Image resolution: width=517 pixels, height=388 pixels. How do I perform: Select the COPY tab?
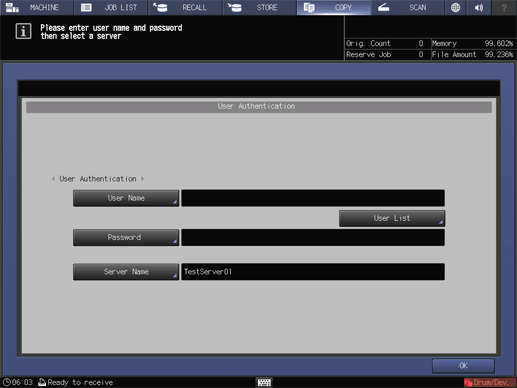click(334, 7)
